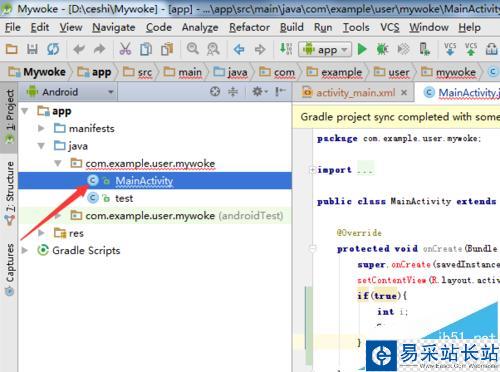
Task: Undo the last action via the toolbar
Action: [x=79, y=49]
